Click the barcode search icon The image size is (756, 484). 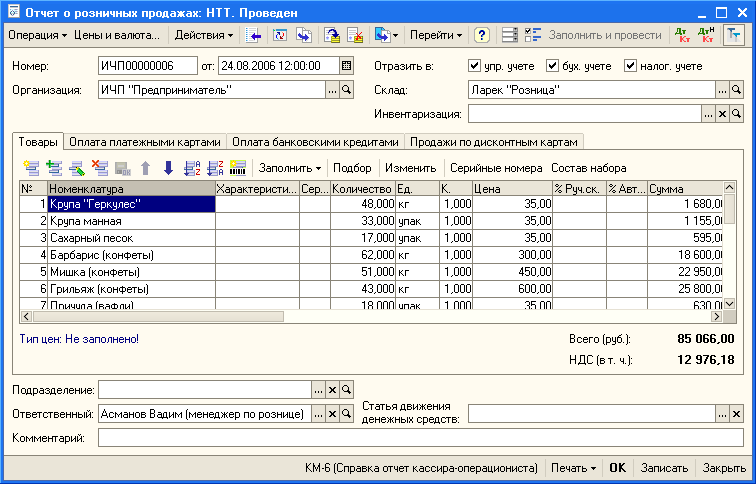click(238, 168)
